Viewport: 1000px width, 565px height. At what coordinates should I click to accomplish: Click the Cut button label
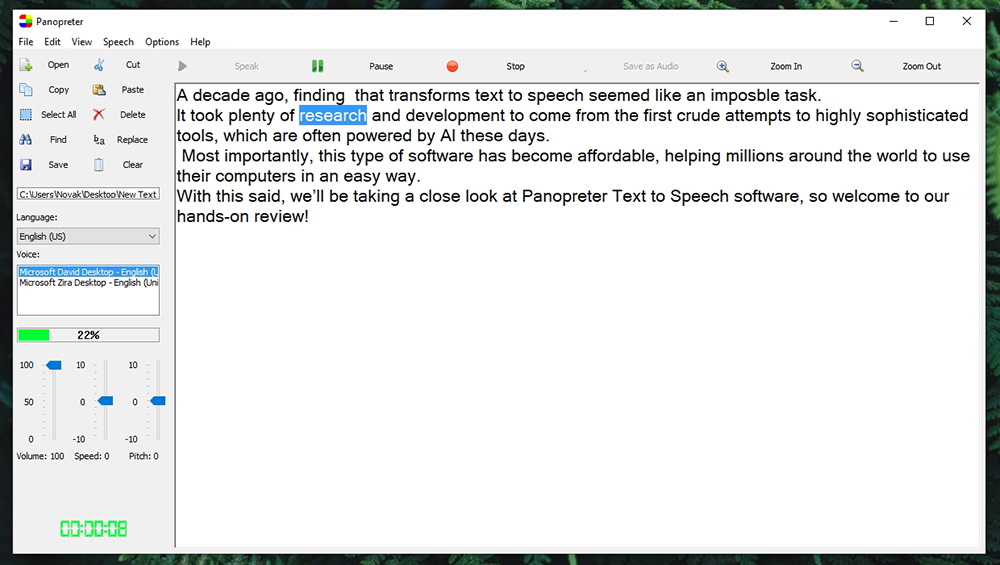[133, 64]
